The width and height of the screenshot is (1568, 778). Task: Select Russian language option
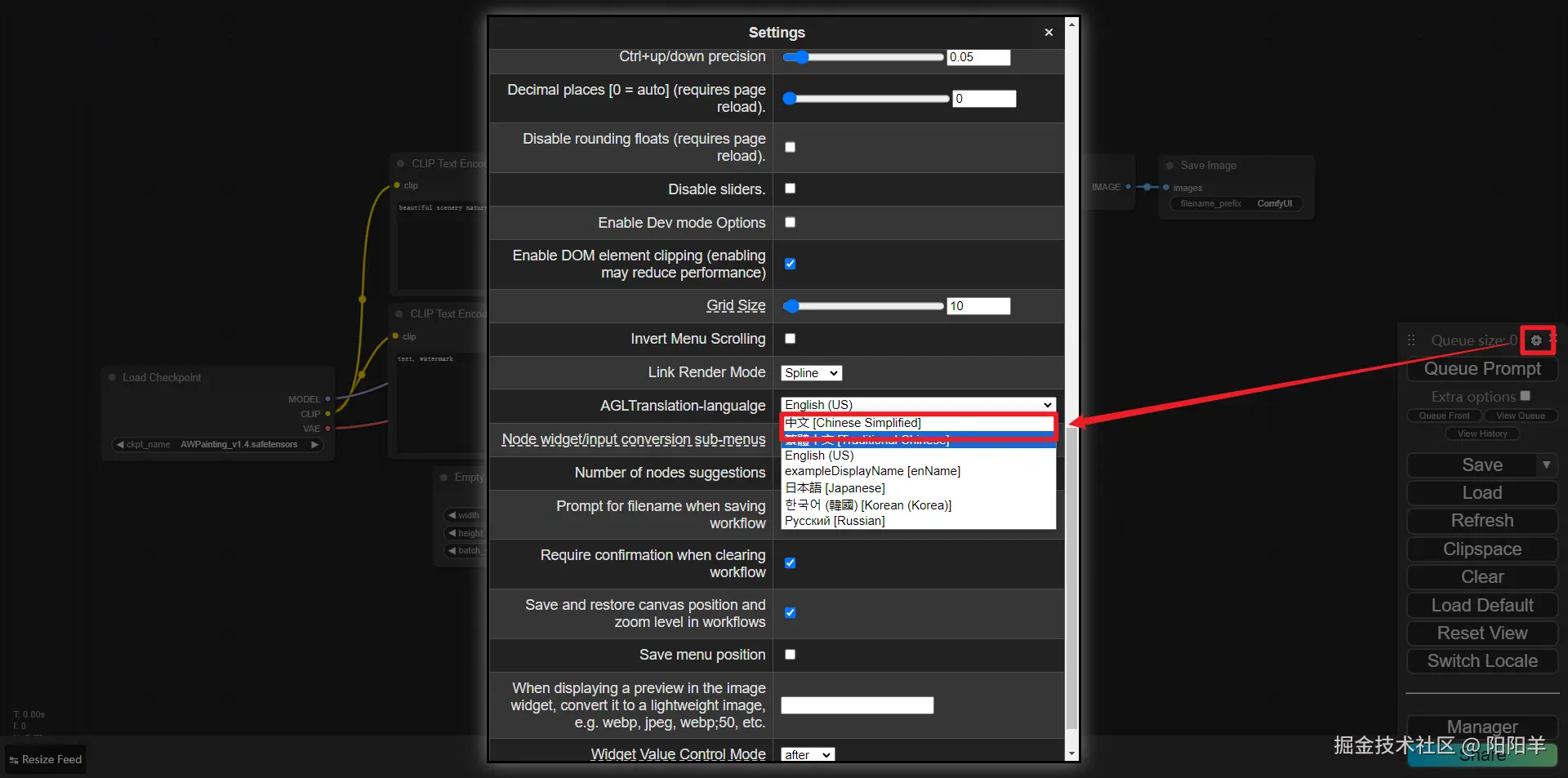coord(918,521)
